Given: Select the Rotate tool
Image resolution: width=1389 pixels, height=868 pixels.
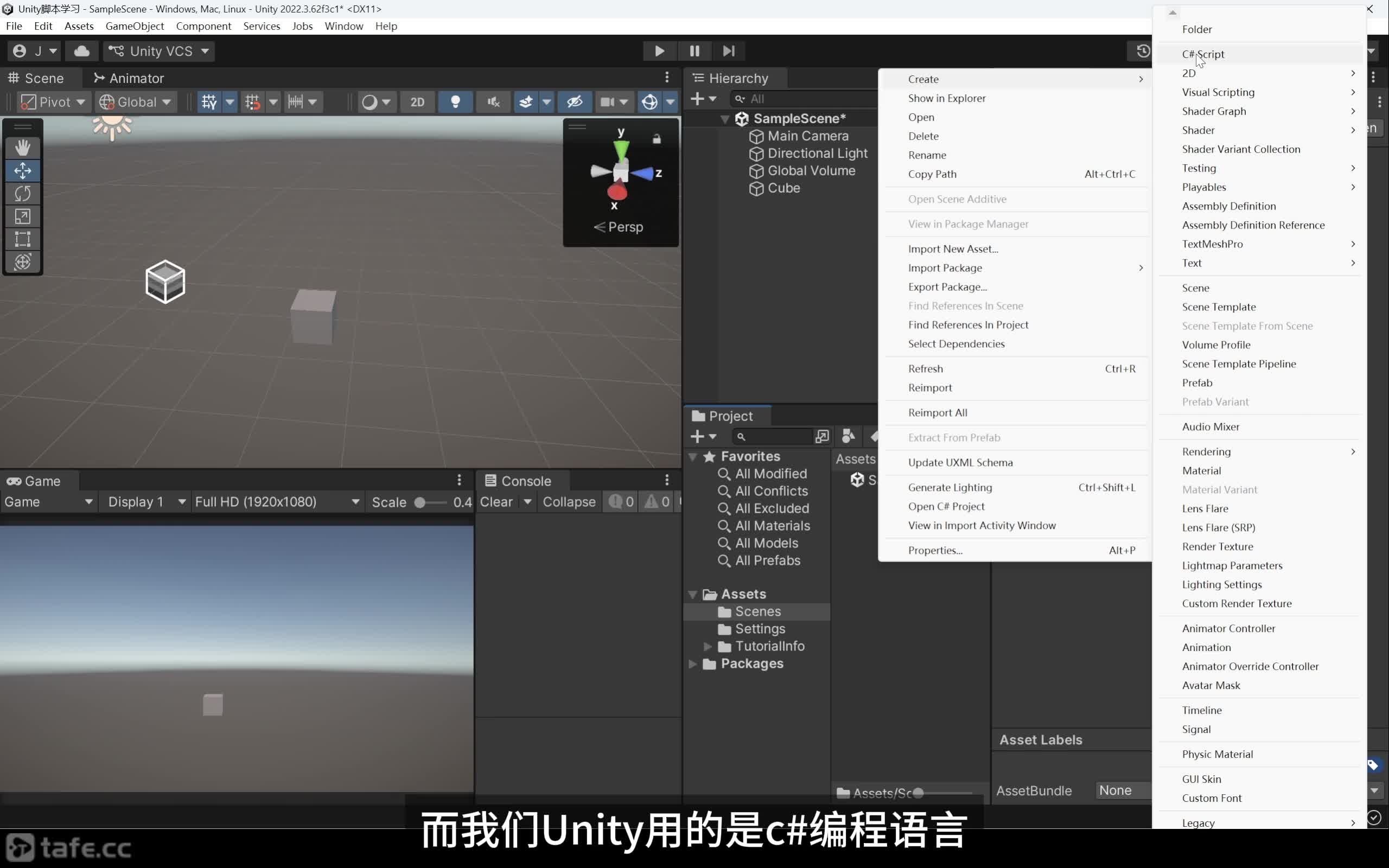Looking at the screenshot, I should pos(22,194).
